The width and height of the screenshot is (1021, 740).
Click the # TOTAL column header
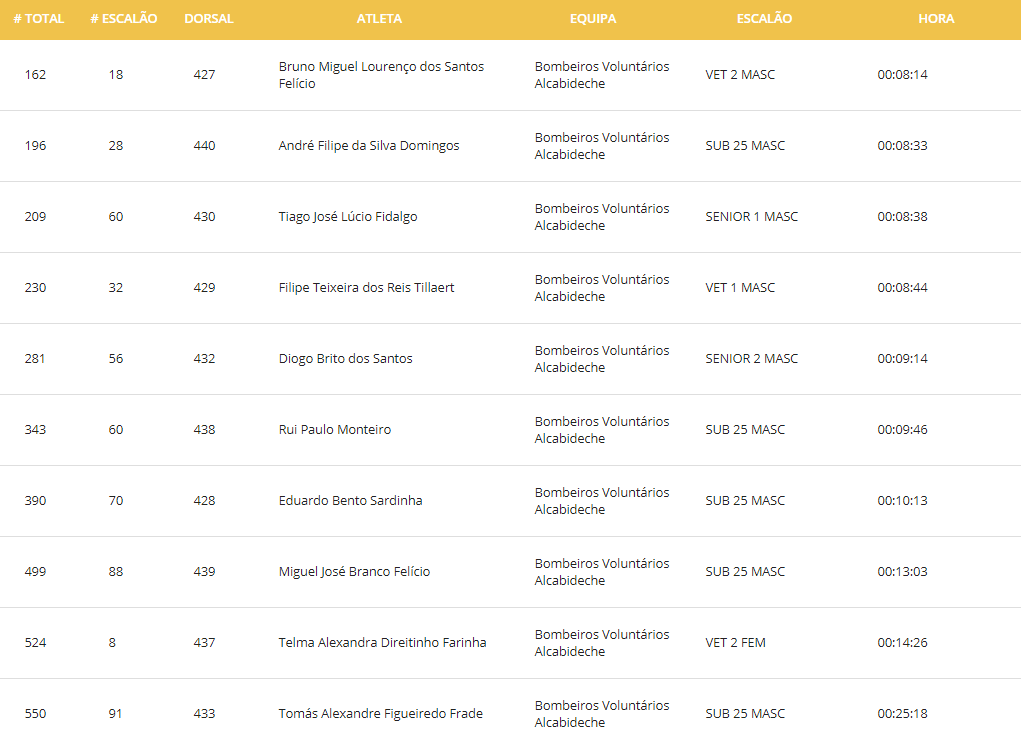(39, 19)
